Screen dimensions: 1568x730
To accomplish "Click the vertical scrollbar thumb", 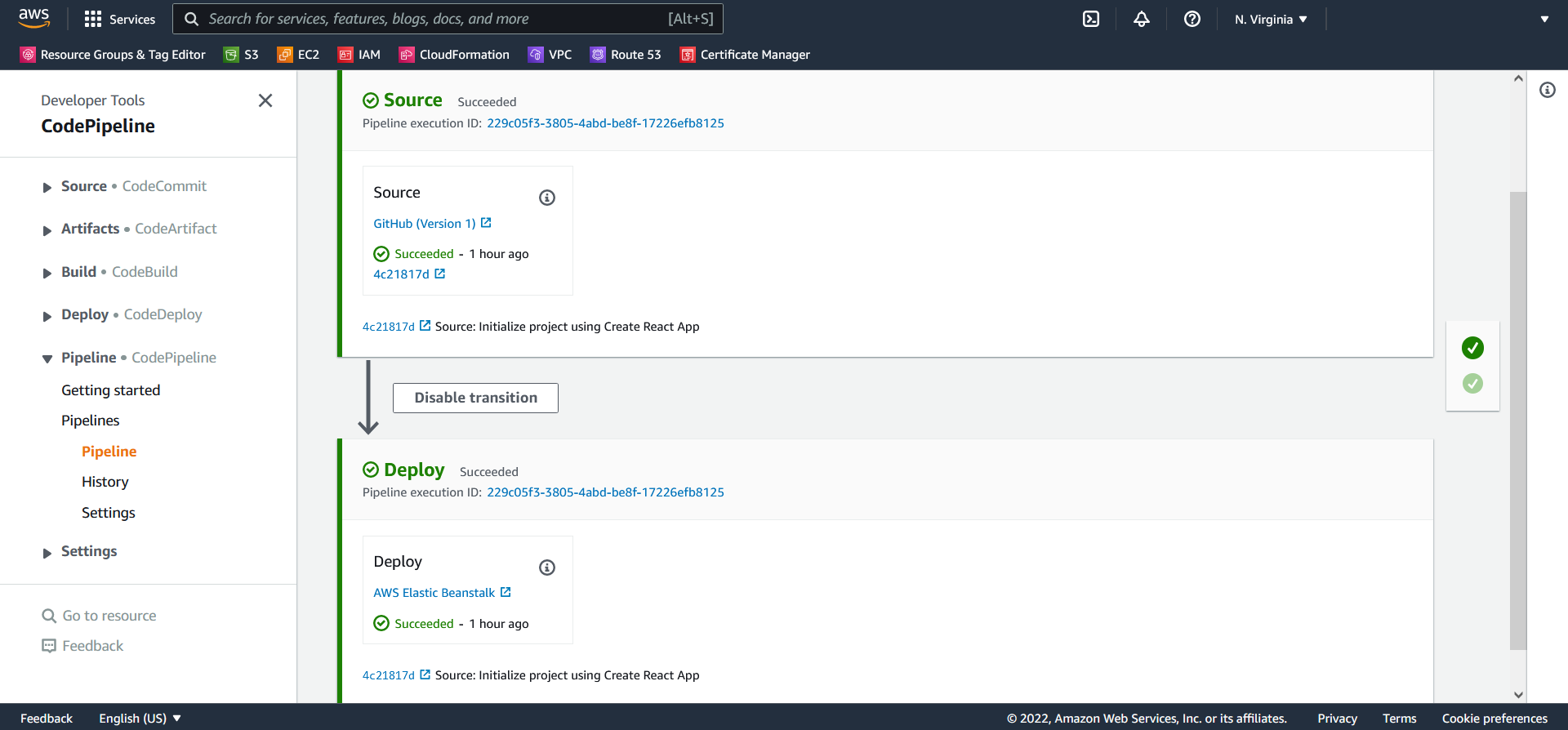I will (1518, 421).
